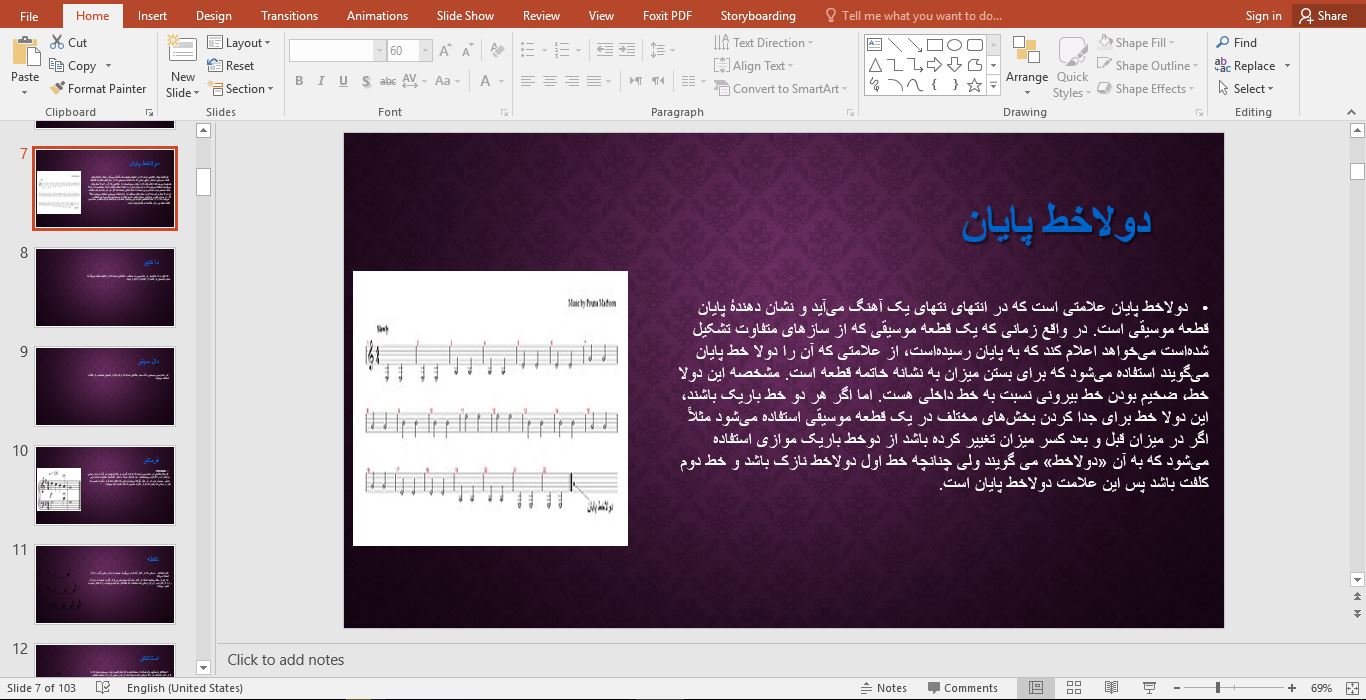Click the Share button
The height and width of the screenshot is (700, 1366).
coord(1322,16)
